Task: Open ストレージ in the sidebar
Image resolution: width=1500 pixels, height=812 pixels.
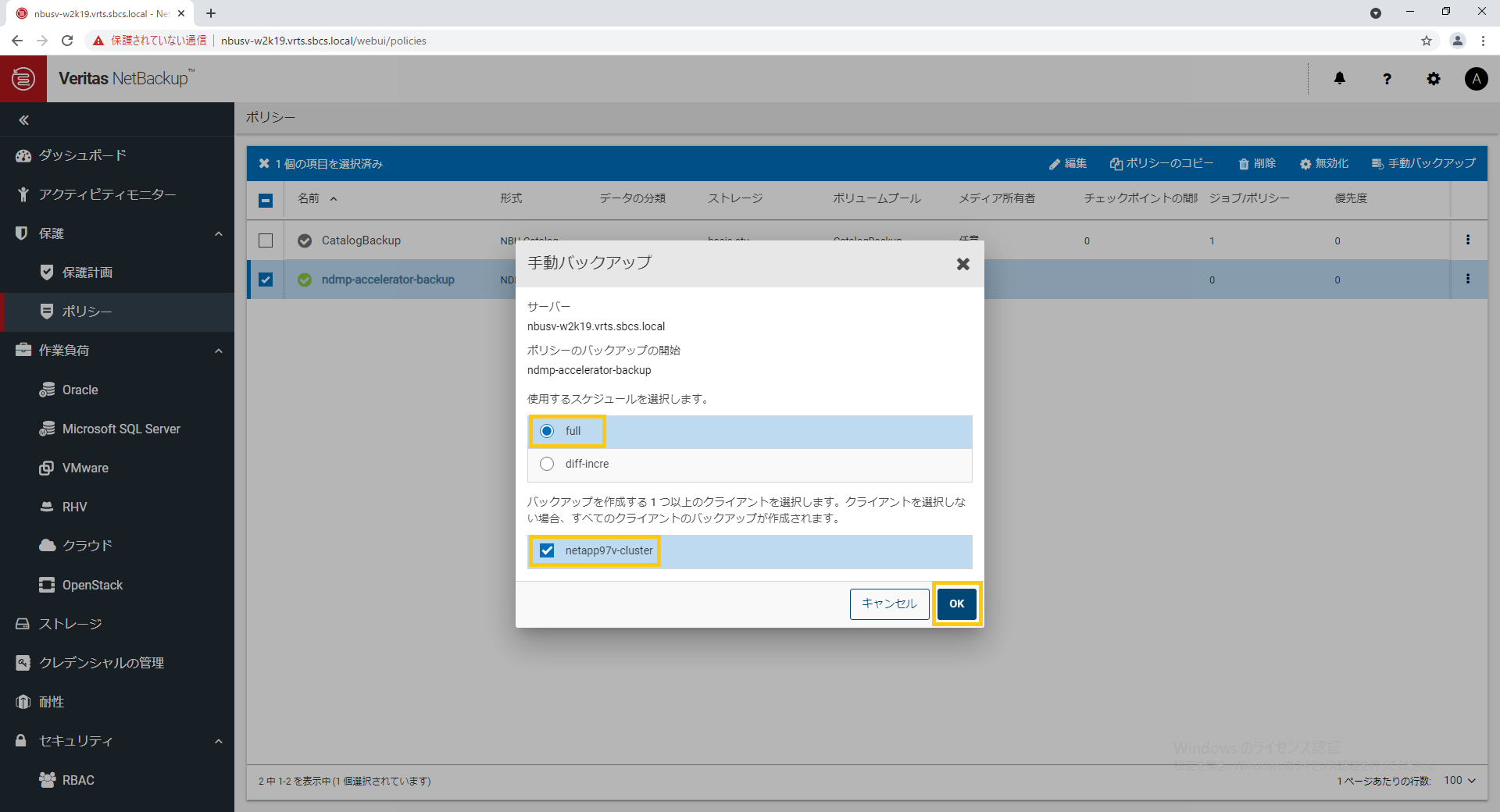Action: [117, 624]
